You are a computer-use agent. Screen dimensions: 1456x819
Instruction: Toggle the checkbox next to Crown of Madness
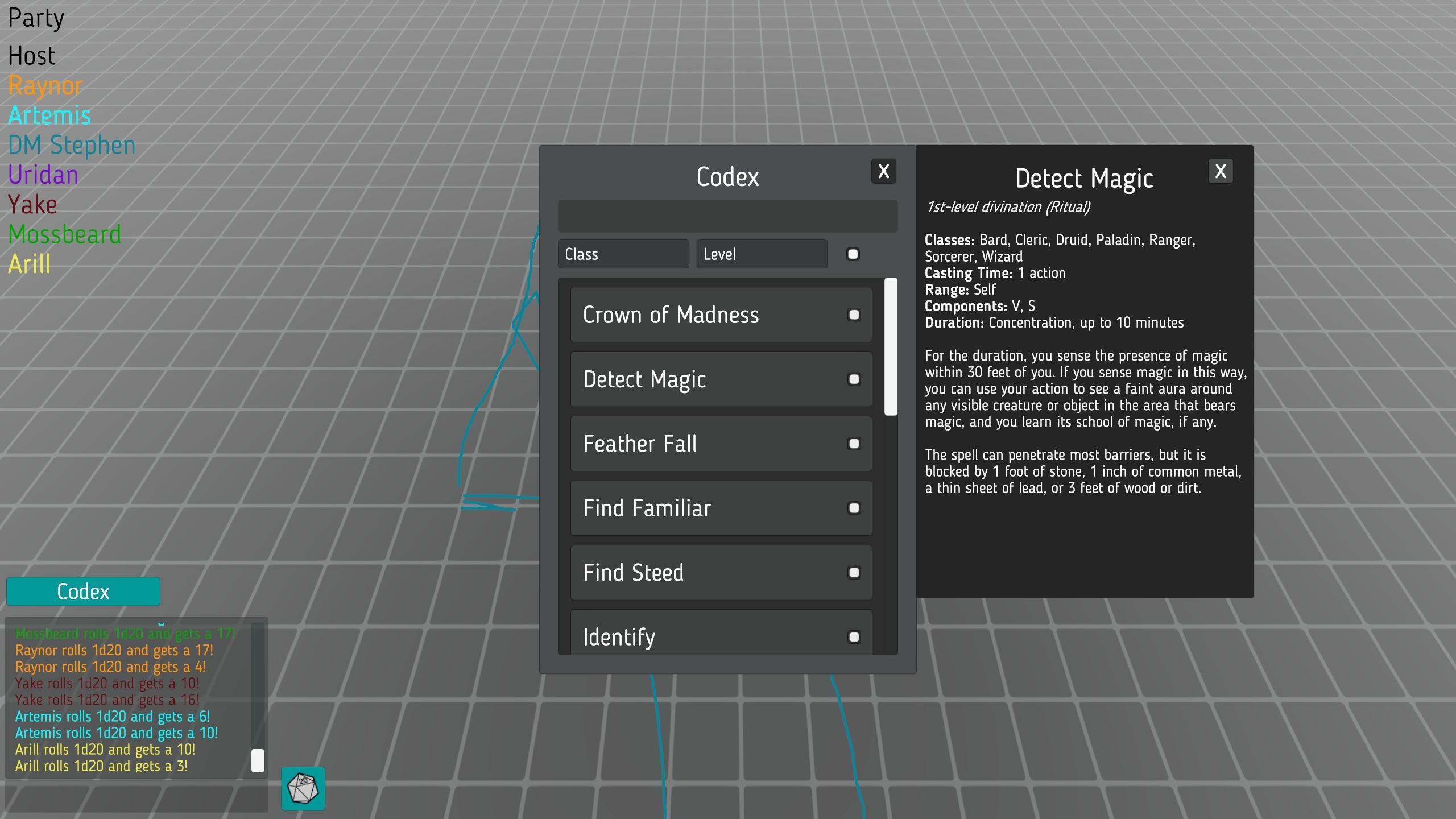tap(854, 315)
